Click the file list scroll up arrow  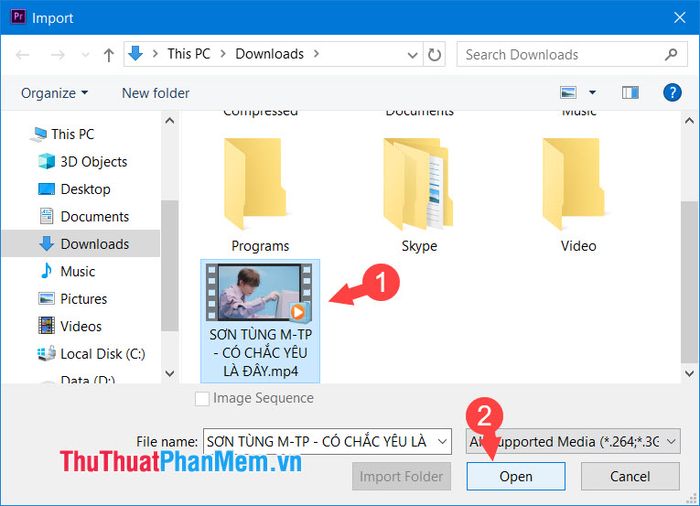point(689,121)
